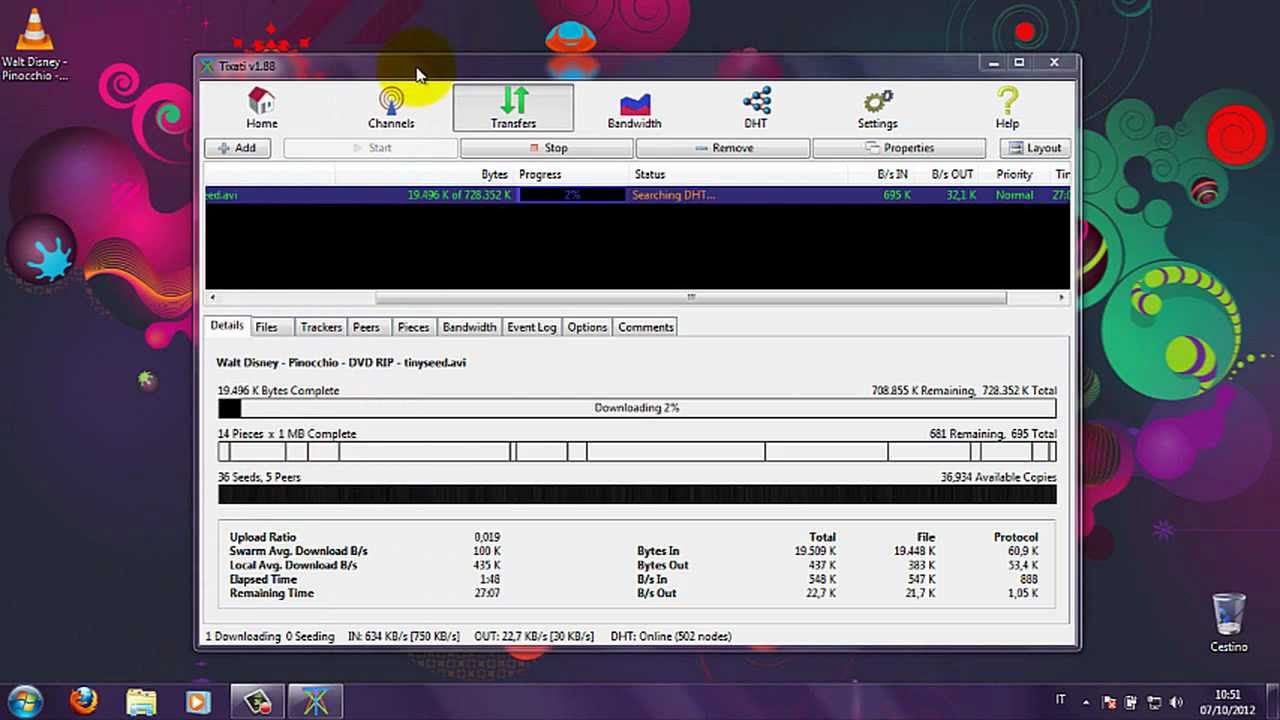1280x720 pixels.
Task: Click the seeds and peers availability bar
Action: click(637, 495)
